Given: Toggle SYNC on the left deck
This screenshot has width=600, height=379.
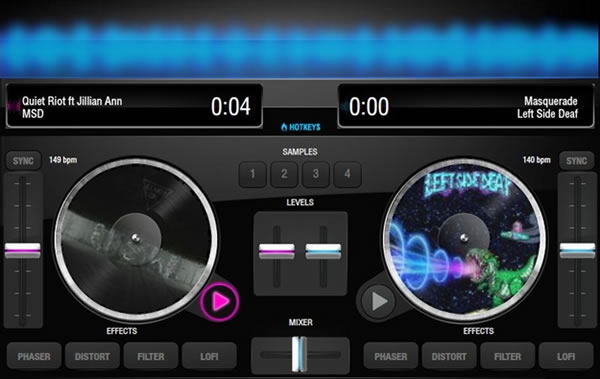Looking at the screenshot, I should click(23, 161).
